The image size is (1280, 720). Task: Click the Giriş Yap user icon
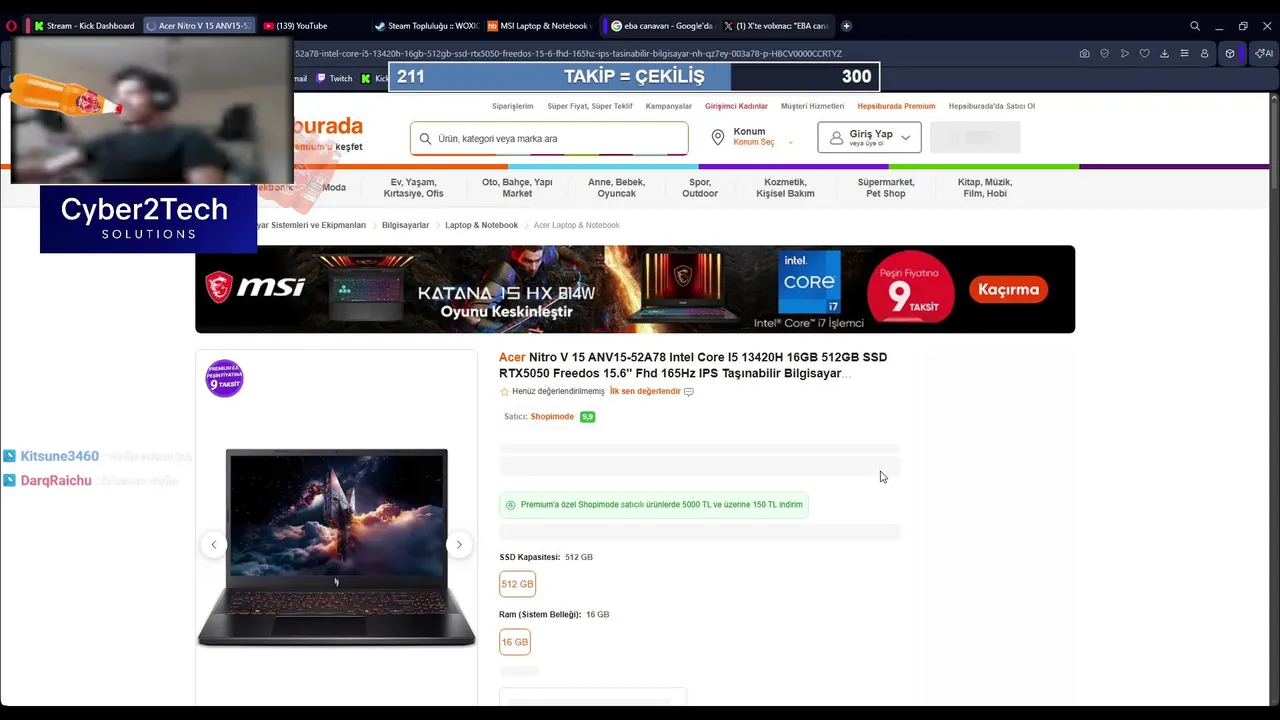[x=836, y=138]
